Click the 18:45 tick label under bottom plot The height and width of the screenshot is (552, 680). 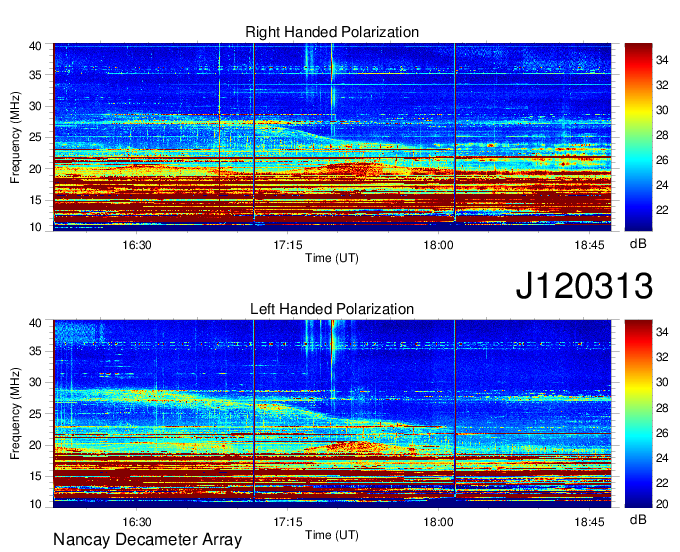[x=589, y=522]
